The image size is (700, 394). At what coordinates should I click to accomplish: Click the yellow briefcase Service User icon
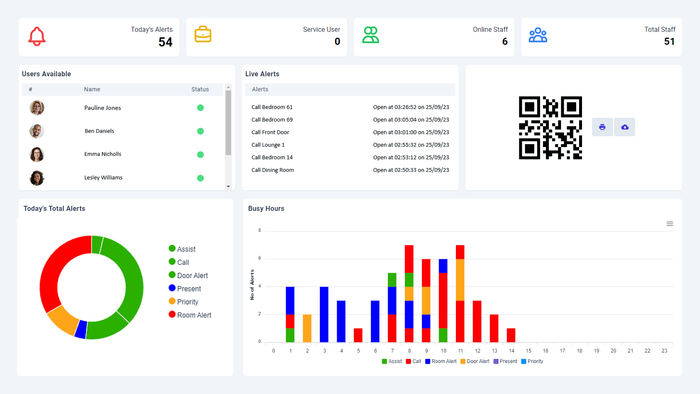(x=203, y=34)
